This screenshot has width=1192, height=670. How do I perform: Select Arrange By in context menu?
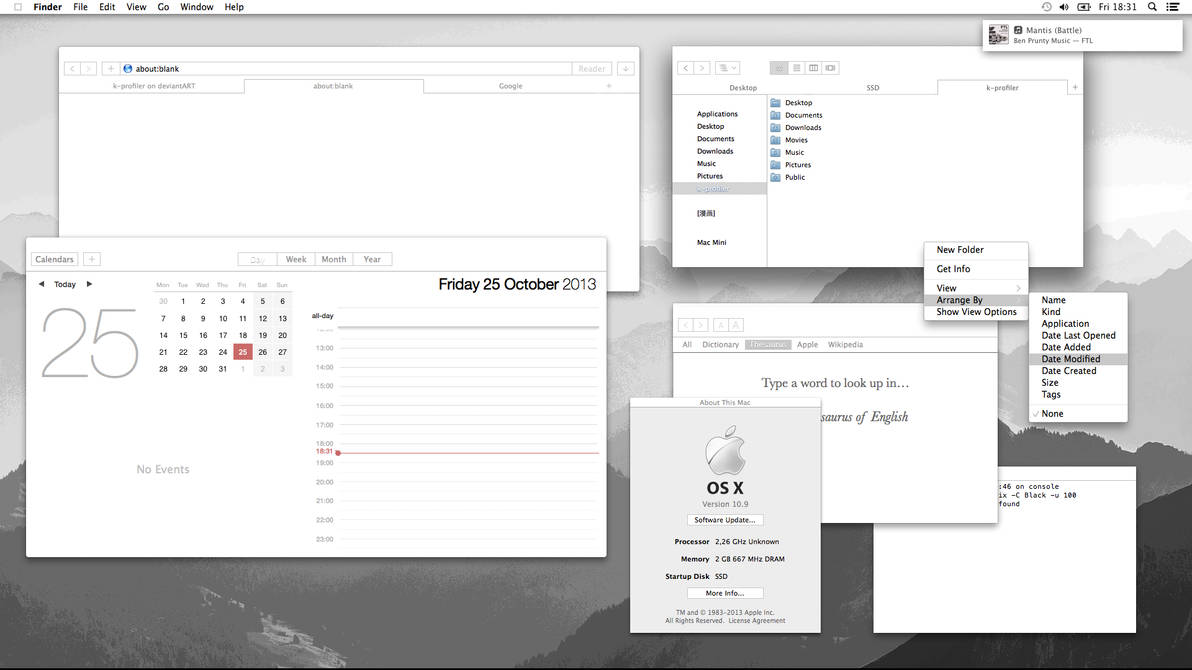[976, 300]
